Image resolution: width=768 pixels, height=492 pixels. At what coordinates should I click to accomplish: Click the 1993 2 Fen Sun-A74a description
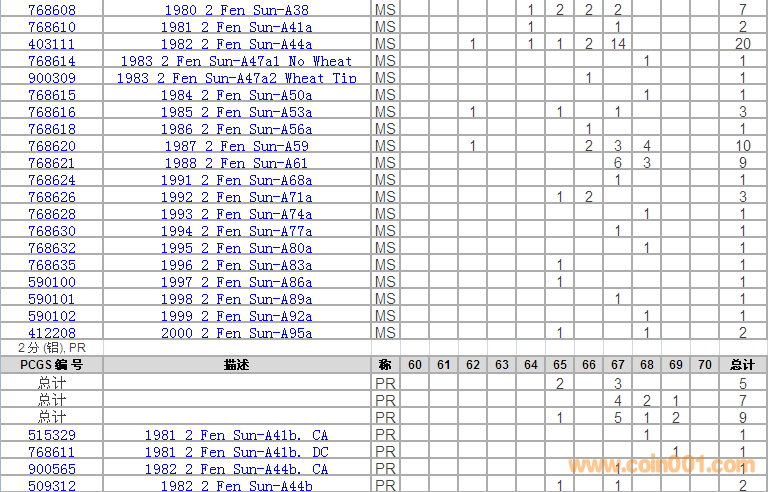click(x=236, y=214)
